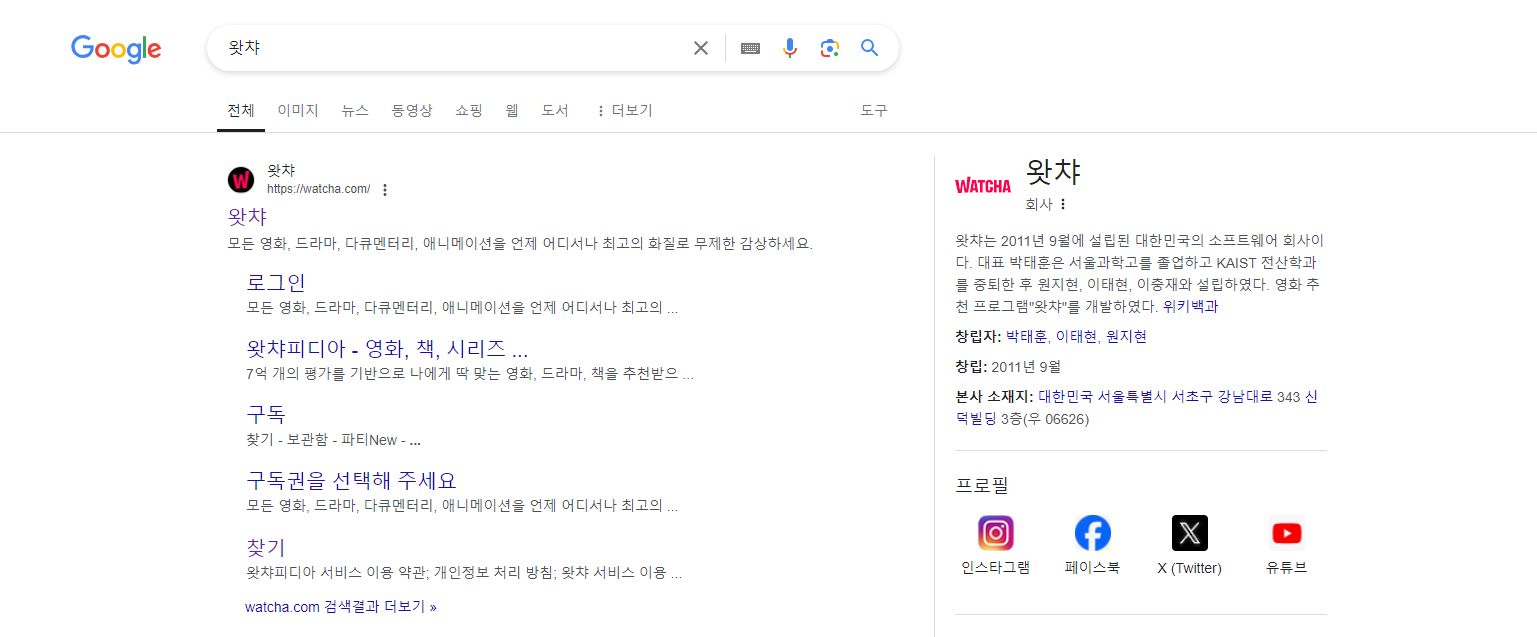Submit search with magnifying glass icon
Image resolution: width=1537 pixels, height=637 pixels.
point(869,48)
